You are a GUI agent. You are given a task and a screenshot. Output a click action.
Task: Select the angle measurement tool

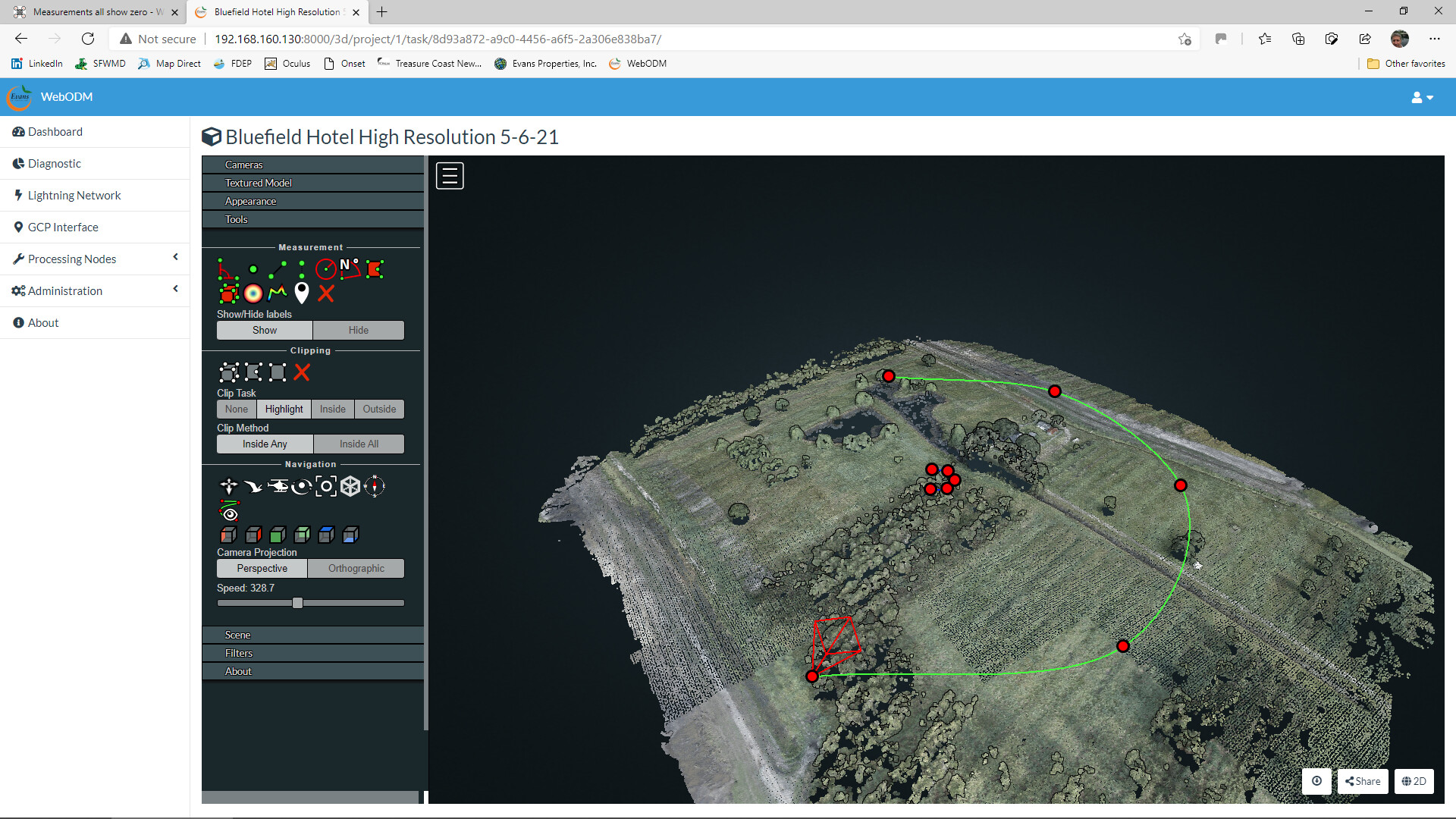(x=228, y=269)
